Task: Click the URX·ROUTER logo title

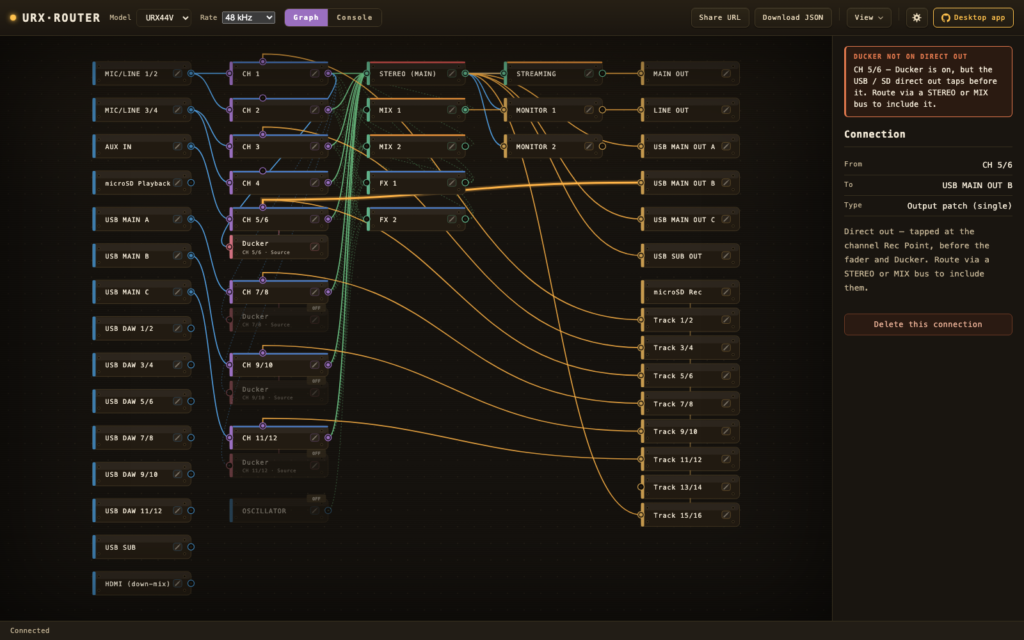Action: click(61, 18)
